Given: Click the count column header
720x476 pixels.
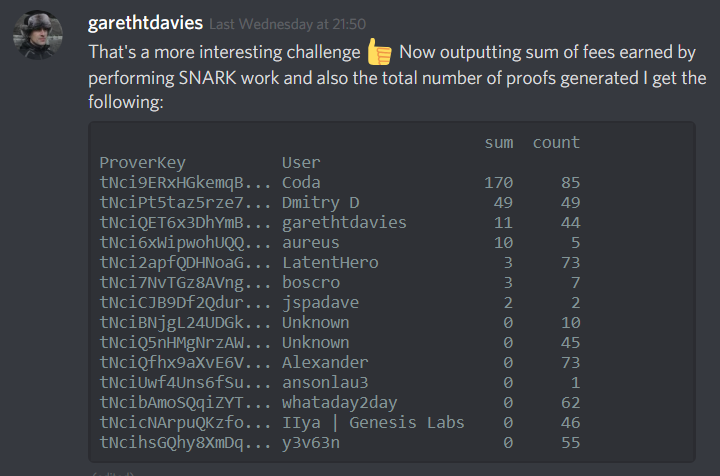Looking at the screenshot, I should click(x=556, y=143).
